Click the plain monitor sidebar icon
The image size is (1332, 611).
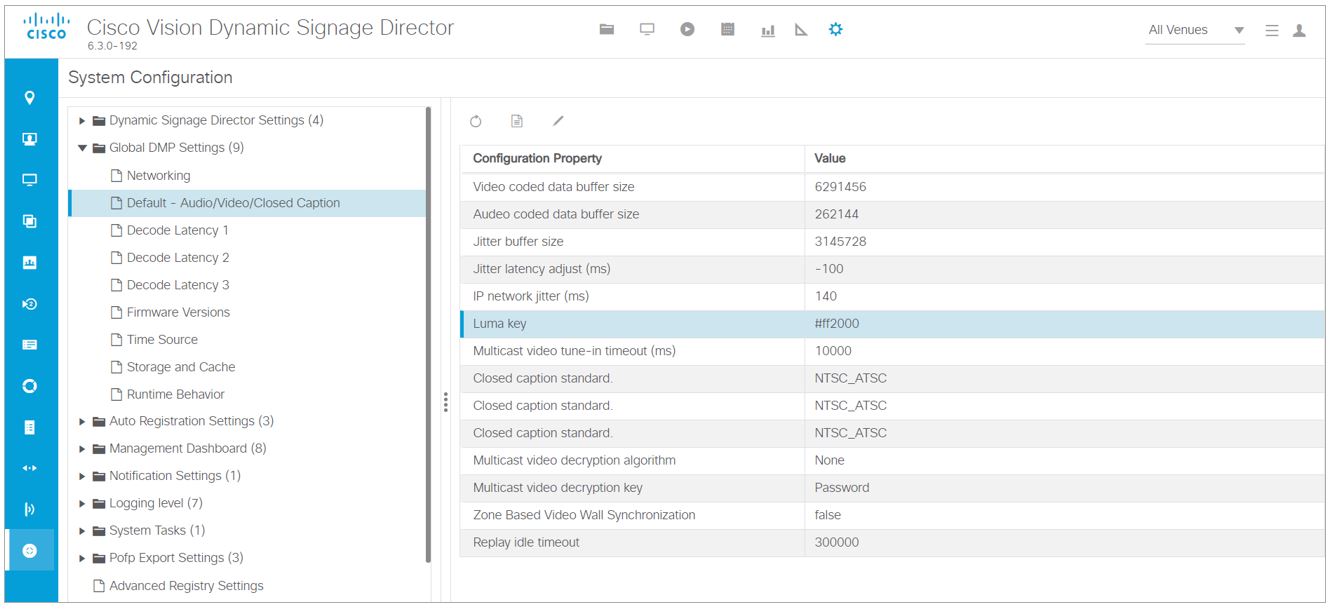[x=30, y=180]
